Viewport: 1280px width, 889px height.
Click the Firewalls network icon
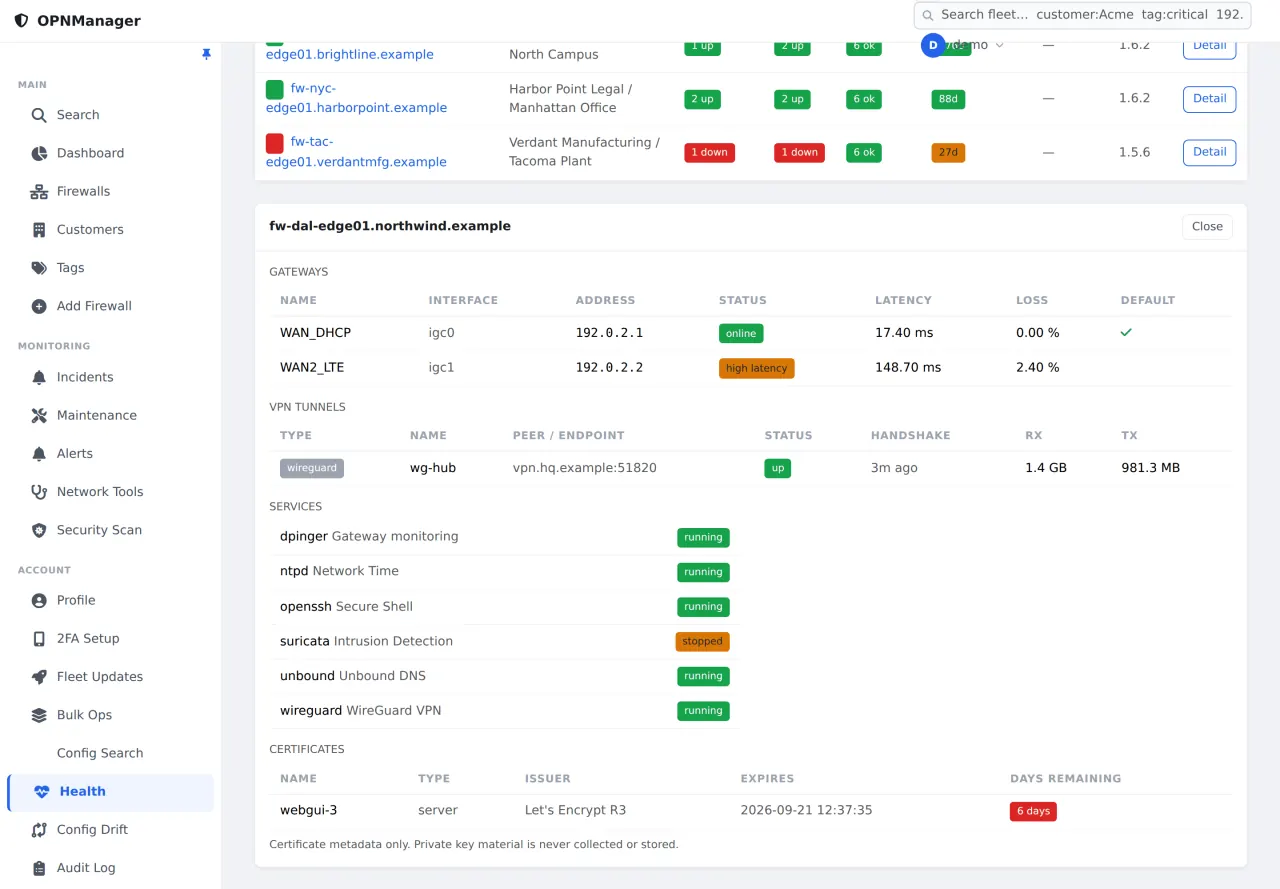click(39, 191)
